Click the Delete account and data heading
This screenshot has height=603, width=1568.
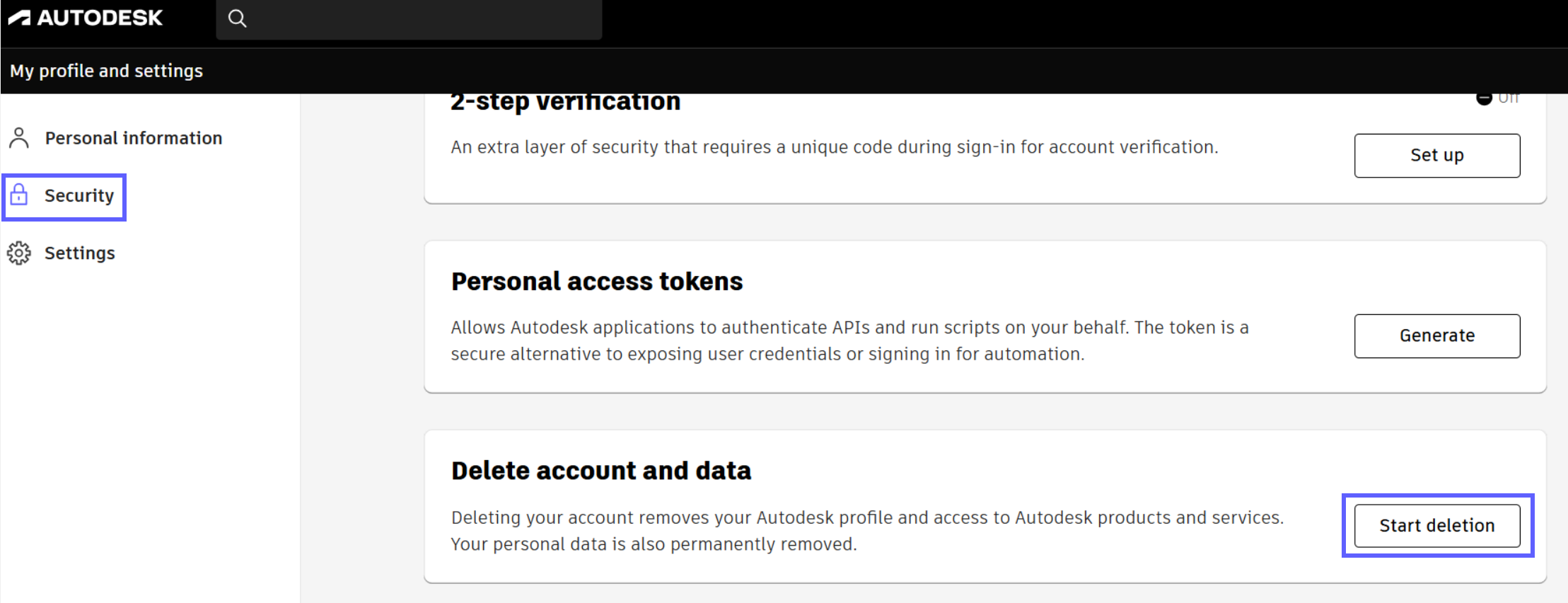click(x=600, y=471)
